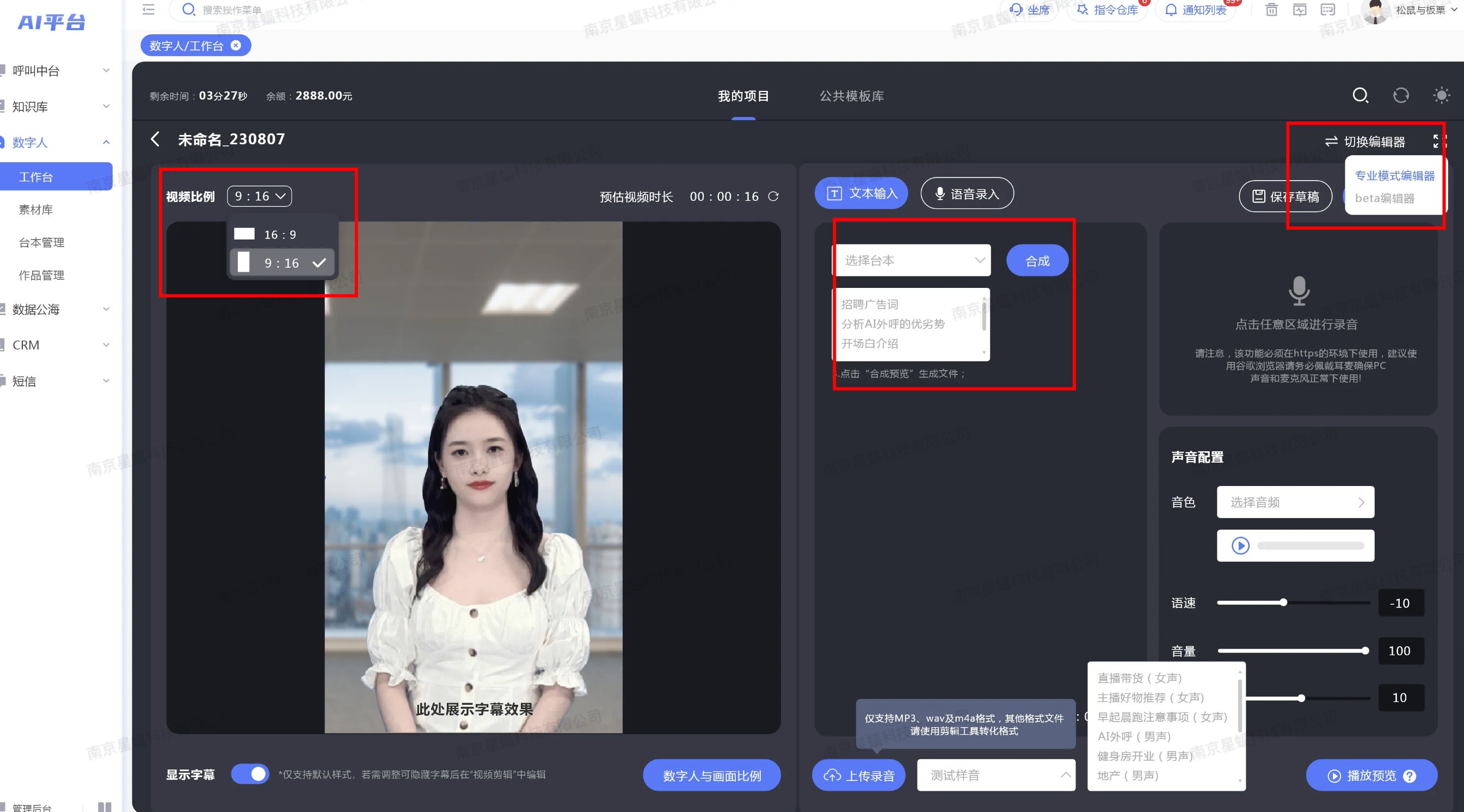
Task: Open the 视频比例 9 : 16 dropdown
Action: tap(259, 196)
